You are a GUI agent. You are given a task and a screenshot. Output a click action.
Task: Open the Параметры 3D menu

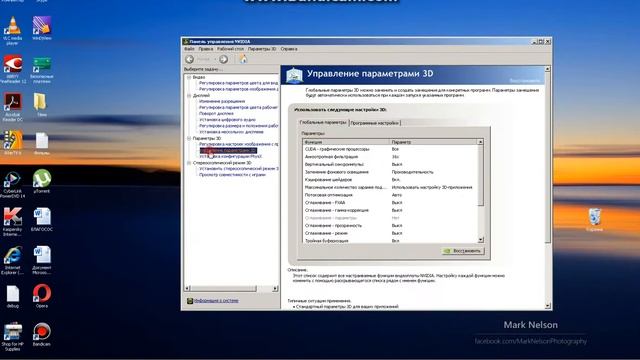point(262,49)
